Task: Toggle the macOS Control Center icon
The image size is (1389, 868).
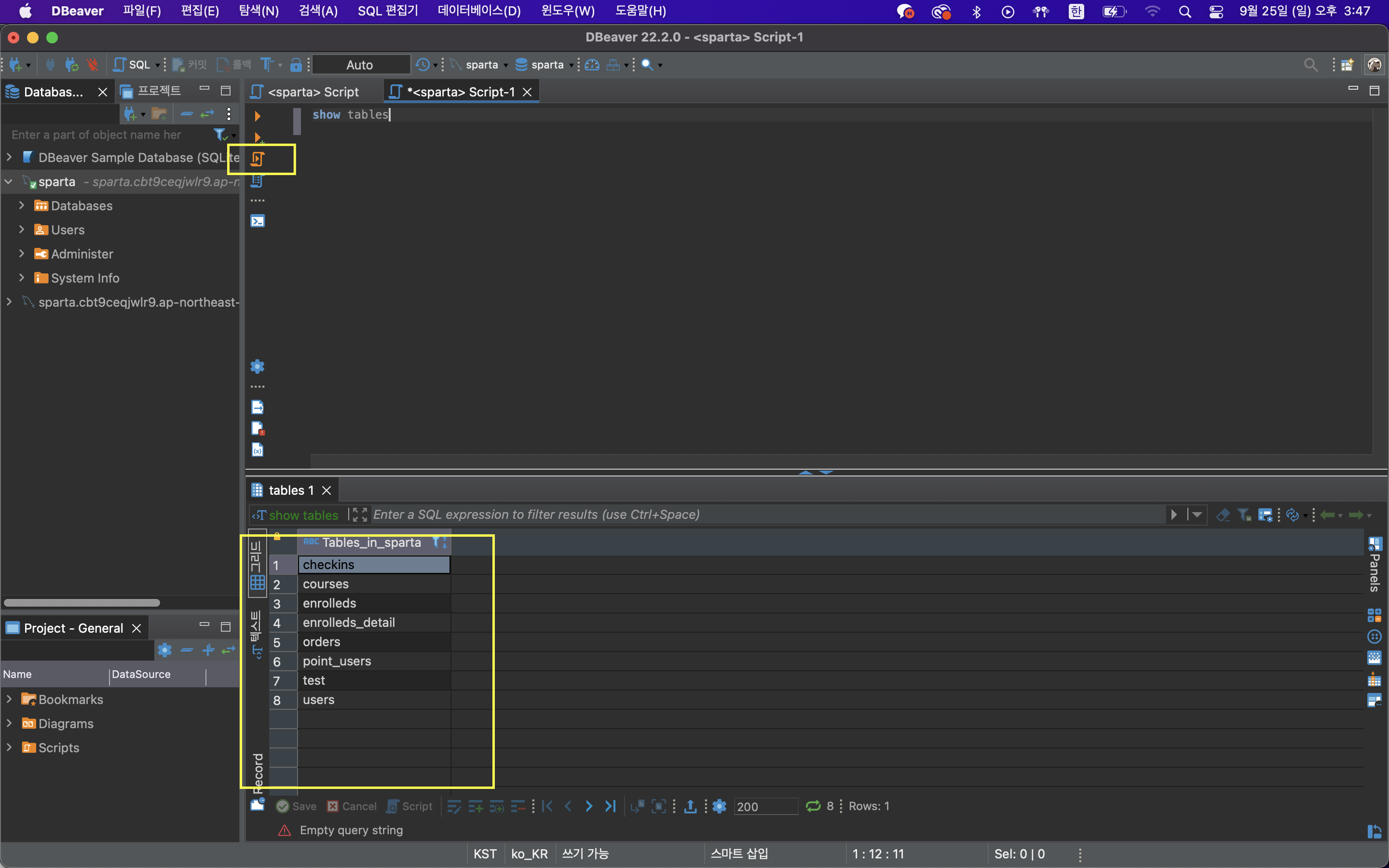Action: click(1216, 12)
